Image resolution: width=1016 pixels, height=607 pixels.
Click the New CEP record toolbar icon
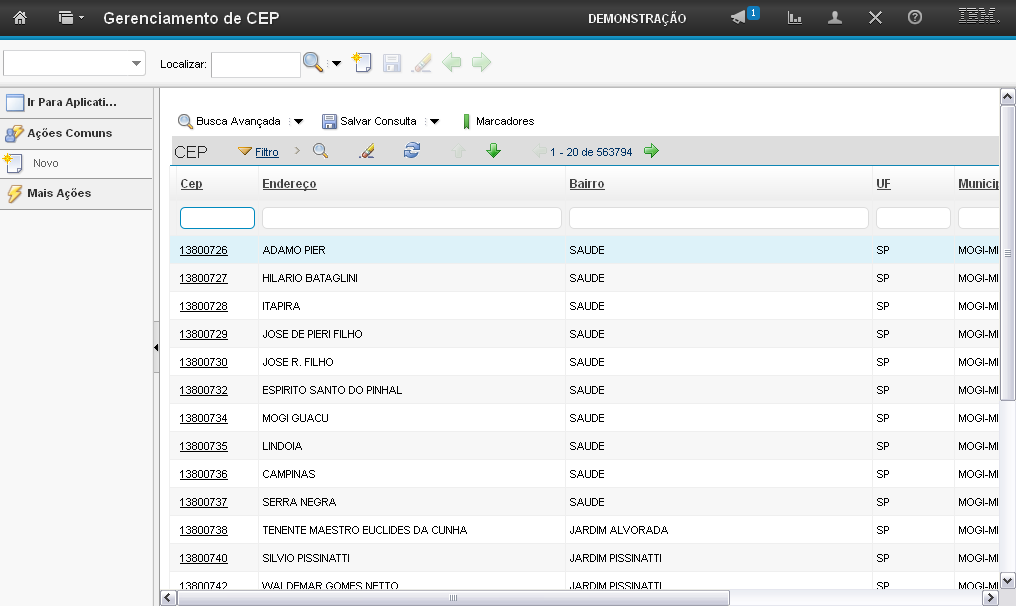(x=363, y=63)
